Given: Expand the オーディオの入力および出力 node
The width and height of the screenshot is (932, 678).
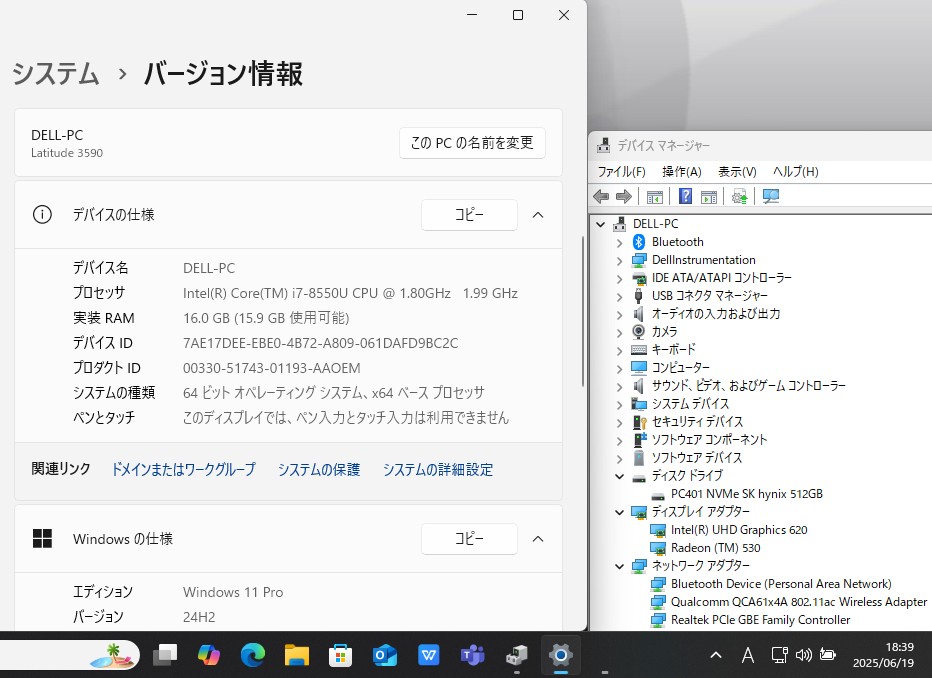Looking at the screenshot, I should click(x=619, y=314).
